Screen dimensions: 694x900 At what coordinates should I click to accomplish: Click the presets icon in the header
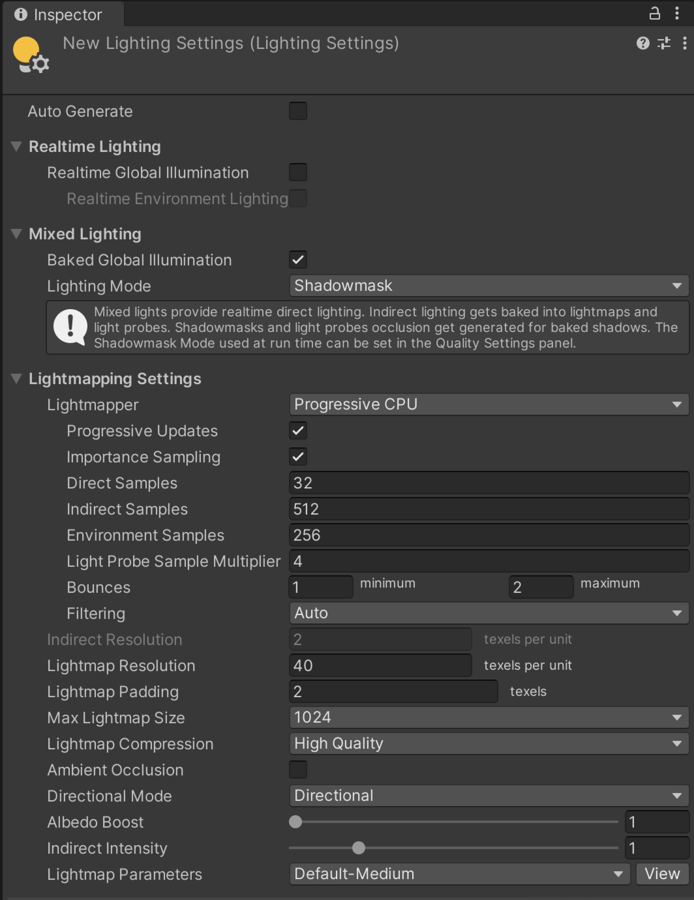(662, 43)
